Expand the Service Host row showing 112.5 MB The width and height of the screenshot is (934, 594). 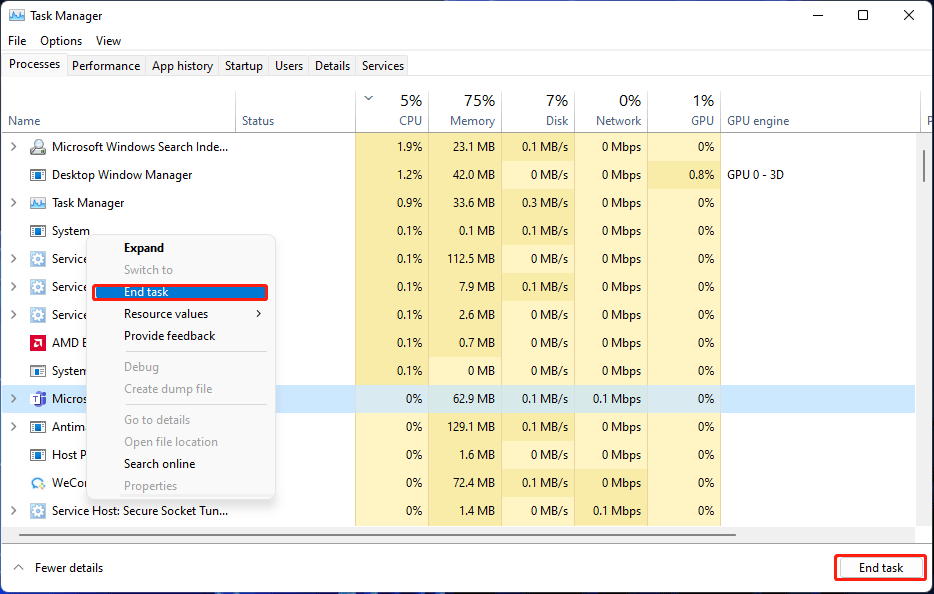click(14, 259)
